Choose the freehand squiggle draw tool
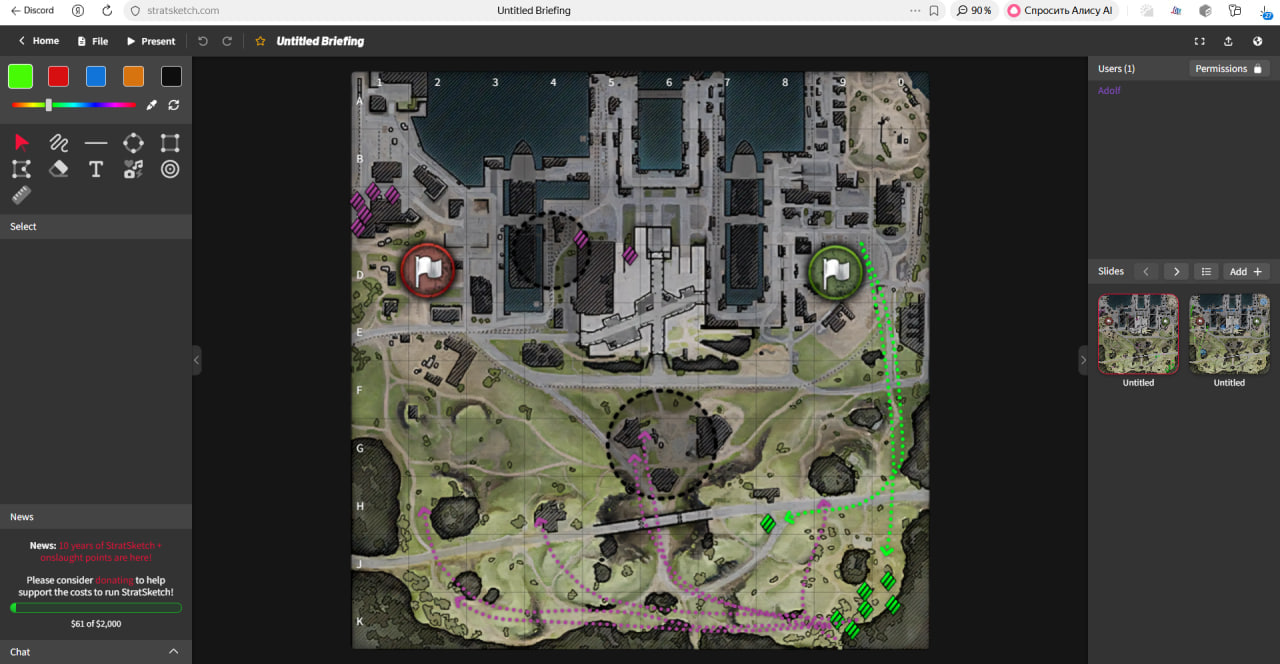The width and height of the screenshot is (1280, 664). 59,142
